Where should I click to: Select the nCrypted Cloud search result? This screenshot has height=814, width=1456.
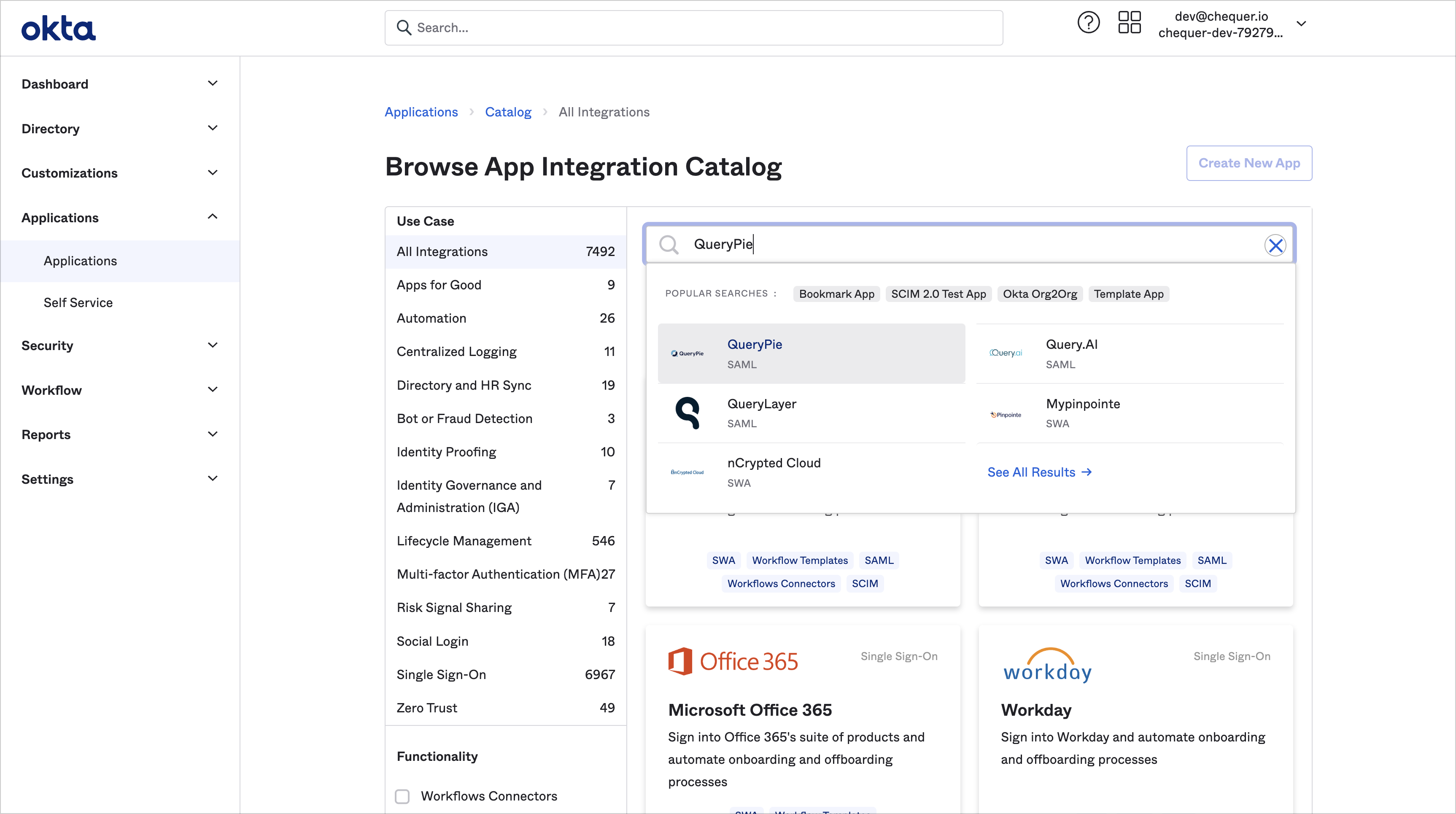click(811, 472)
